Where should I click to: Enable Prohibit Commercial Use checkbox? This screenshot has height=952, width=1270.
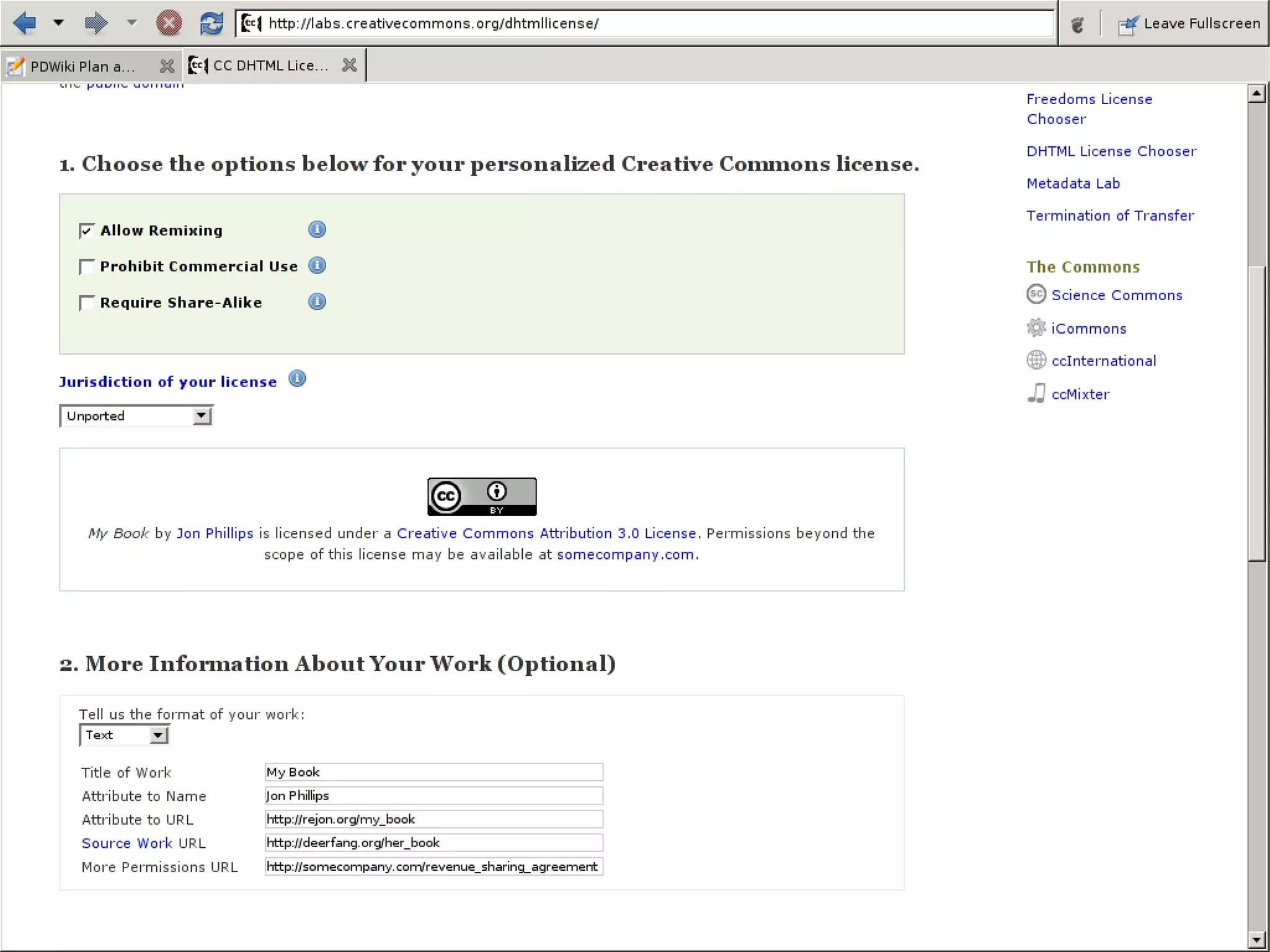point(86,267)
